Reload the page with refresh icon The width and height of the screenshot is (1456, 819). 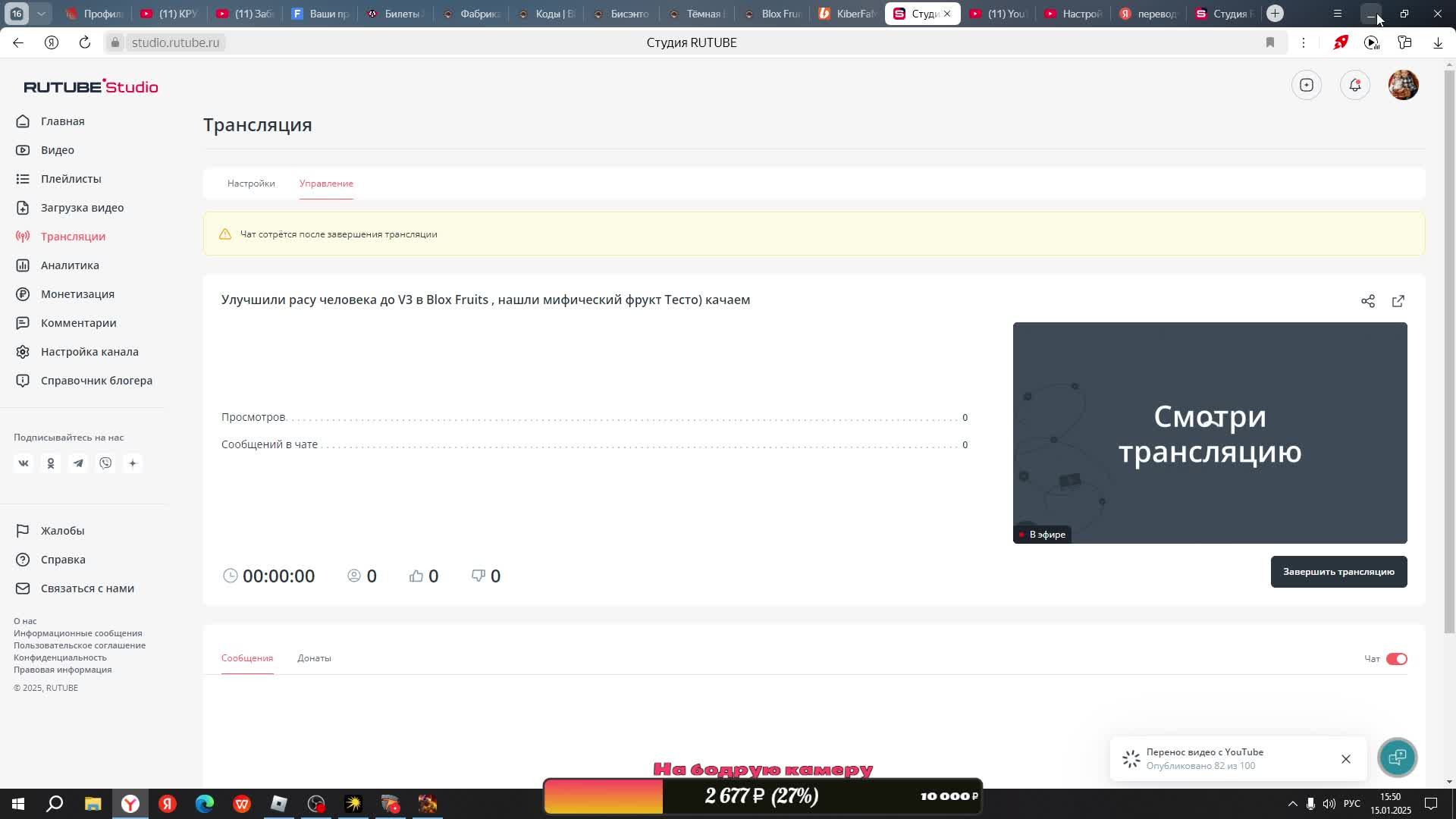[x=85, y=42]
